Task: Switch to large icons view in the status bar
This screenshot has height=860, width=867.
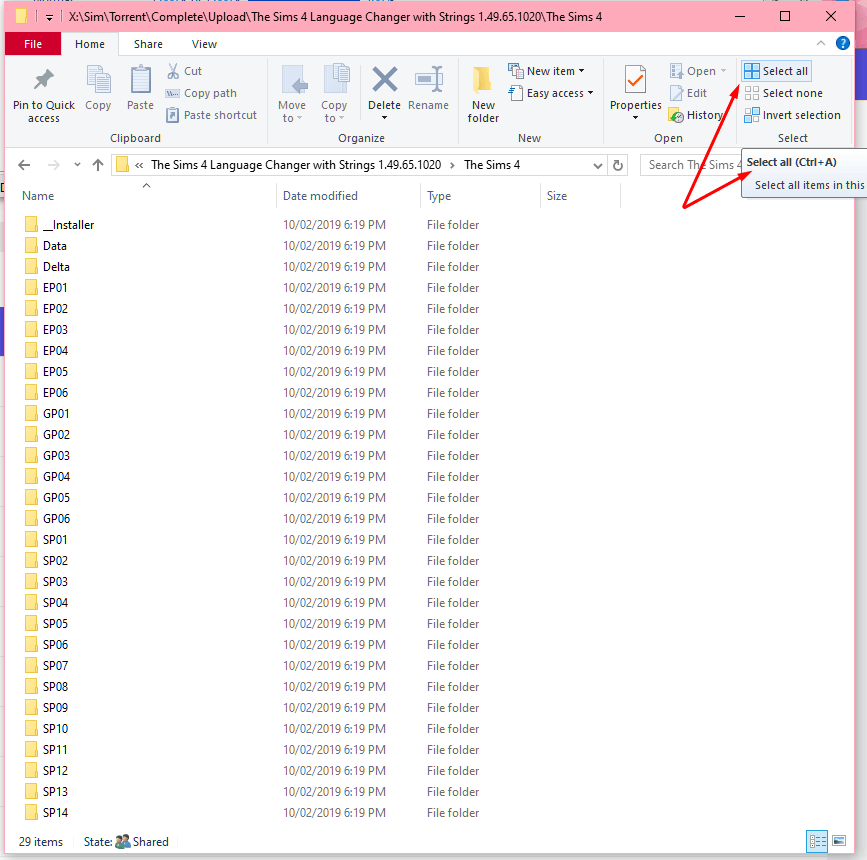Action: [x=839, y=841]
